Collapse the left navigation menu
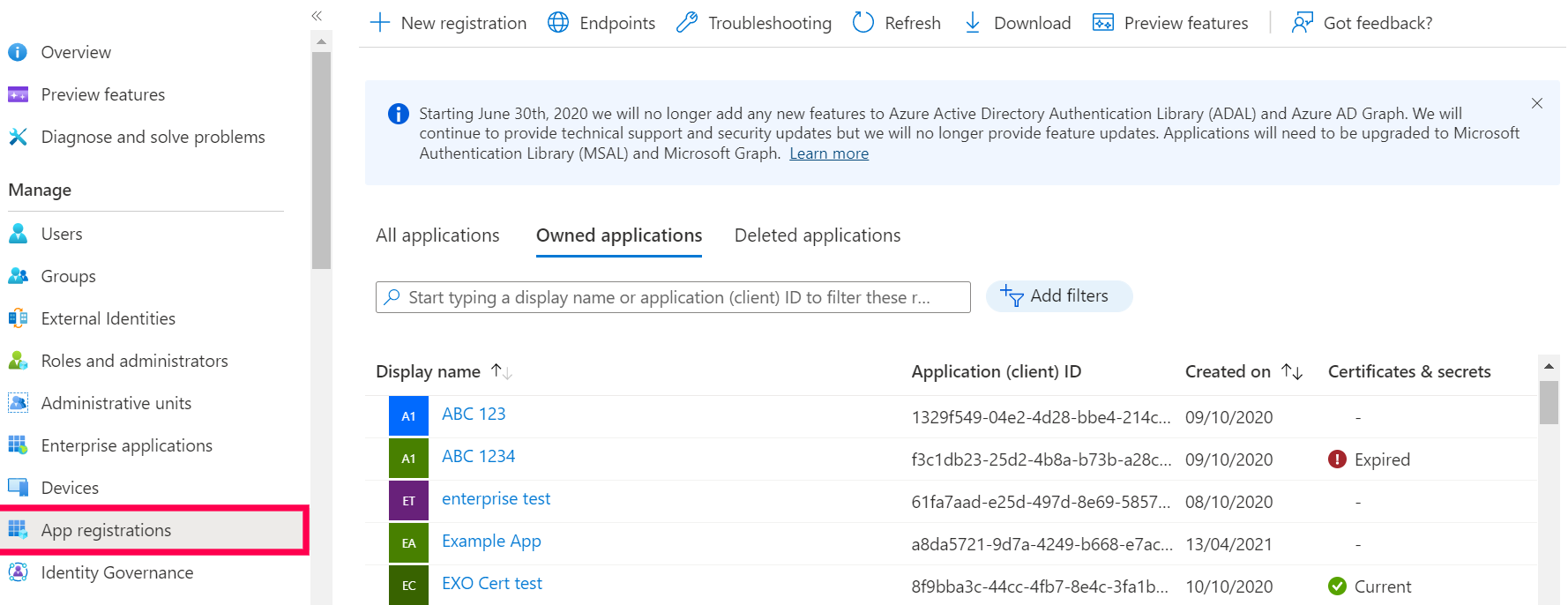 317,16
